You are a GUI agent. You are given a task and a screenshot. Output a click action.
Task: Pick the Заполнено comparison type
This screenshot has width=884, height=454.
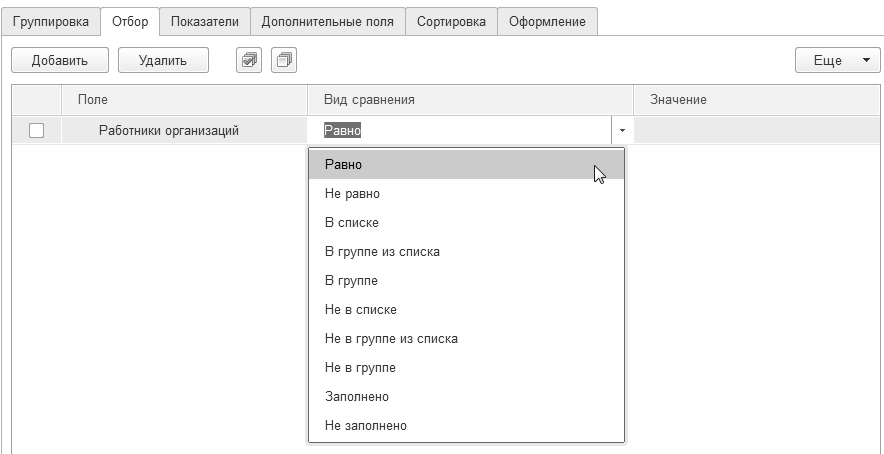[x=357, y=397]
